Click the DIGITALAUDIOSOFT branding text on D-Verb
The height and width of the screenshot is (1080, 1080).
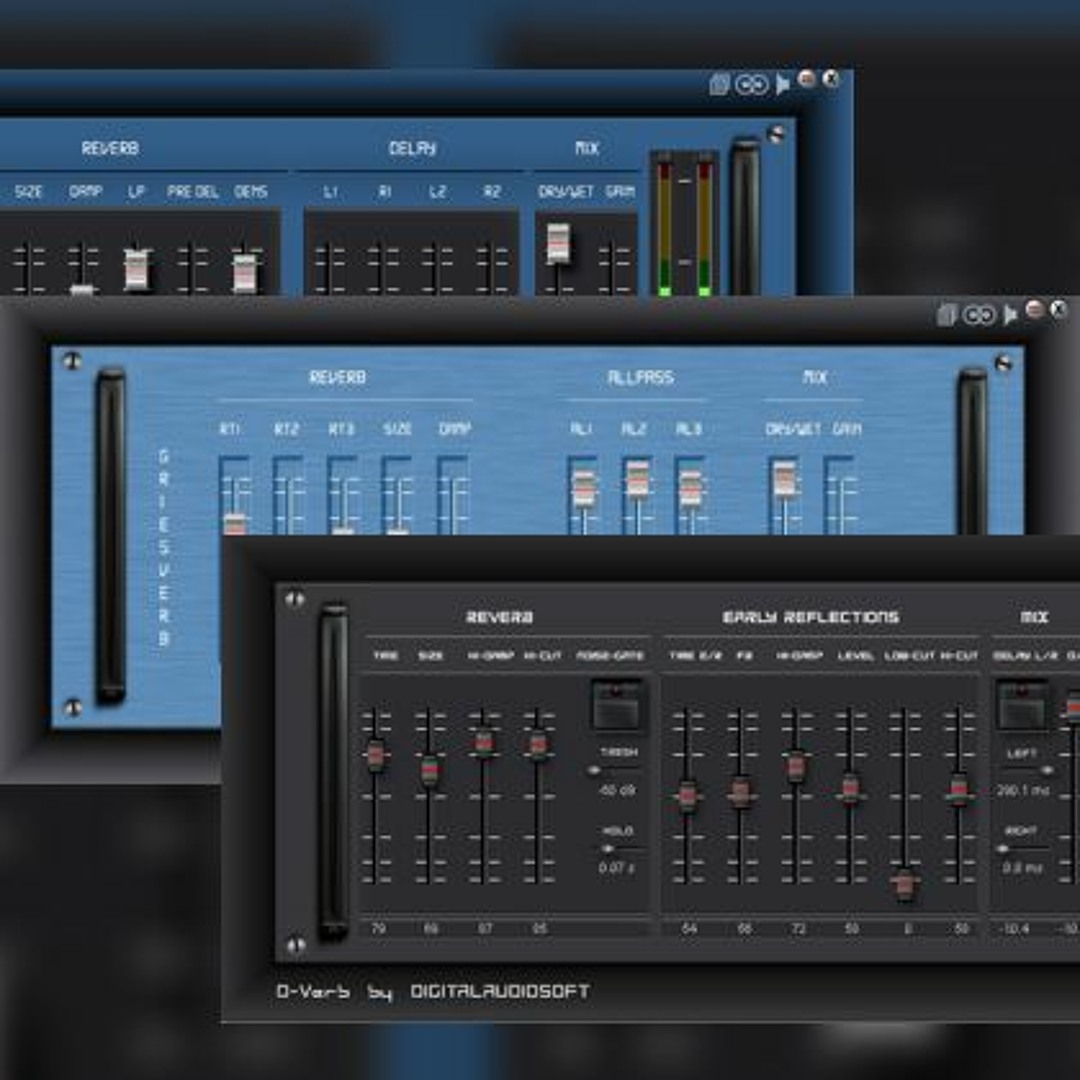(x=500, y=990)
